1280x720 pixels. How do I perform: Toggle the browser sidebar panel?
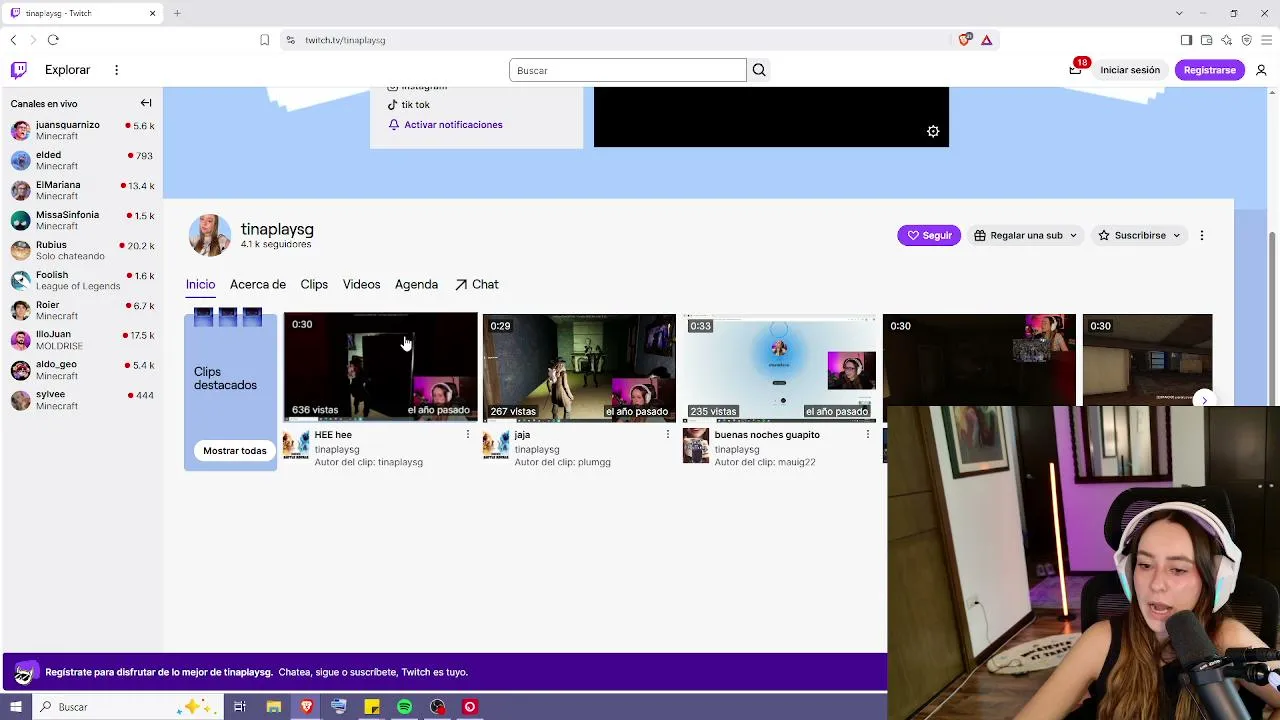pos(1186,40)
